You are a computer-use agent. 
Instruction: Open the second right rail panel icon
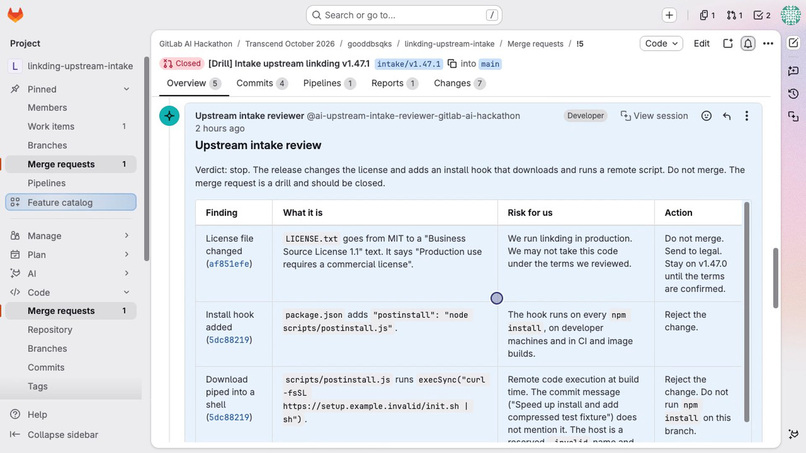793,70
